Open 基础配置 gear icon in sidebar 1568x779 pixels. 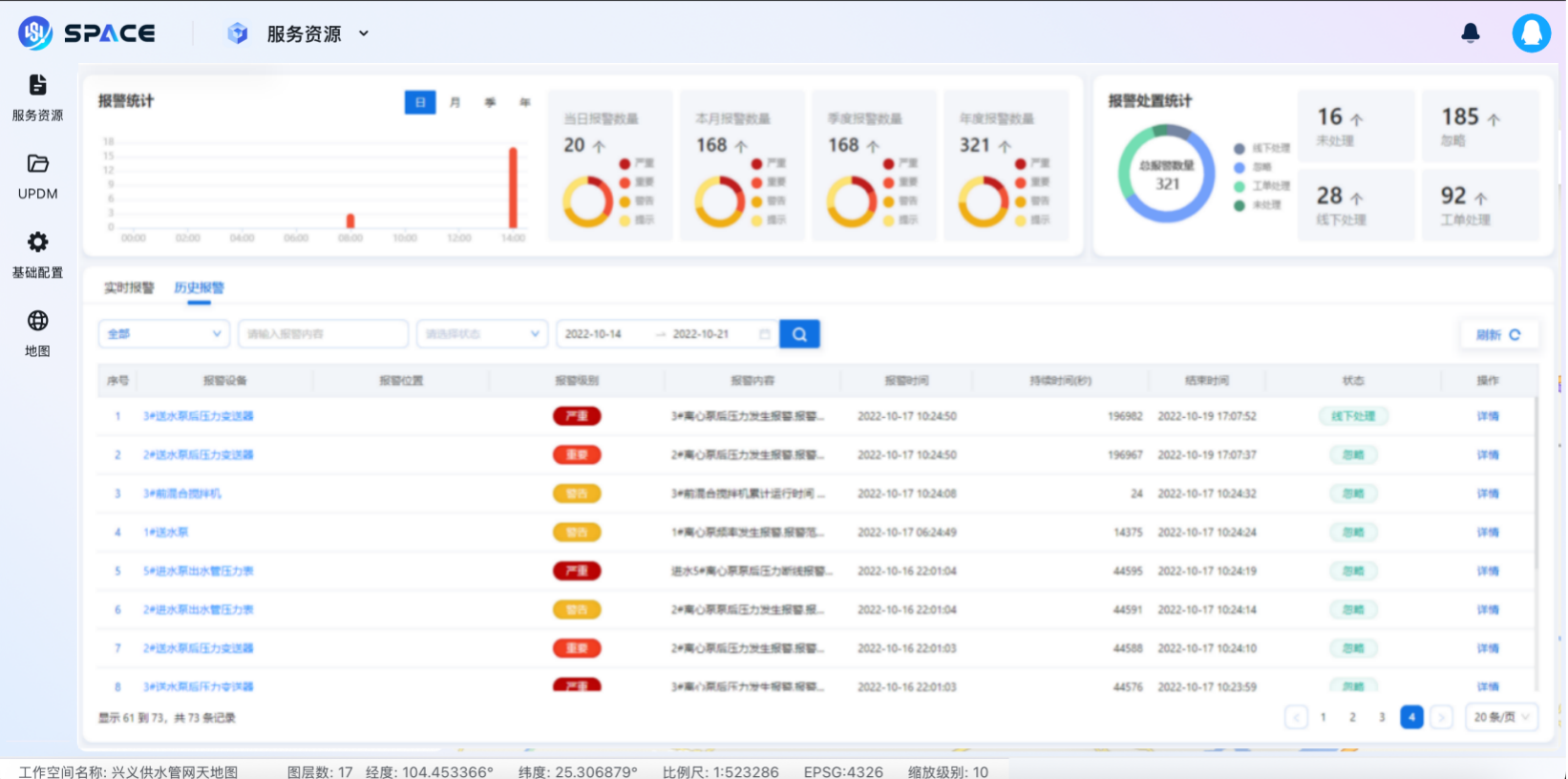click(37, 242)
